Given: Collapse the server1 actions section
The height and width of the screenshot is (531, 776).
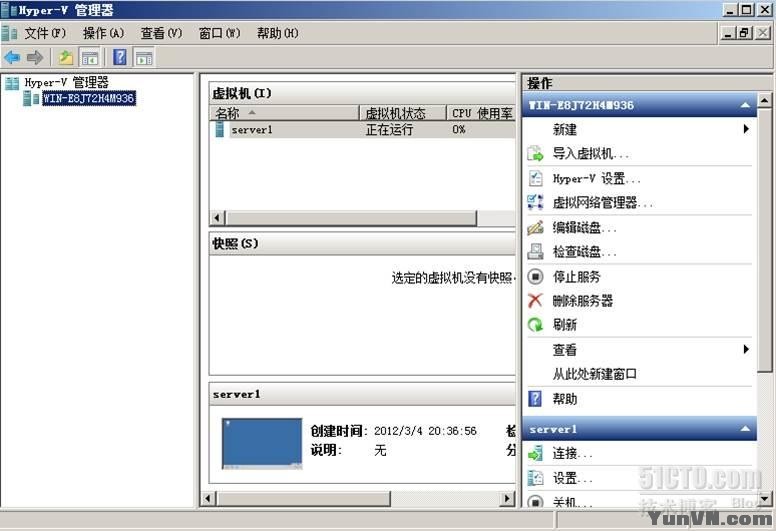Looking at the screenshot, I should tap(745, 429).
